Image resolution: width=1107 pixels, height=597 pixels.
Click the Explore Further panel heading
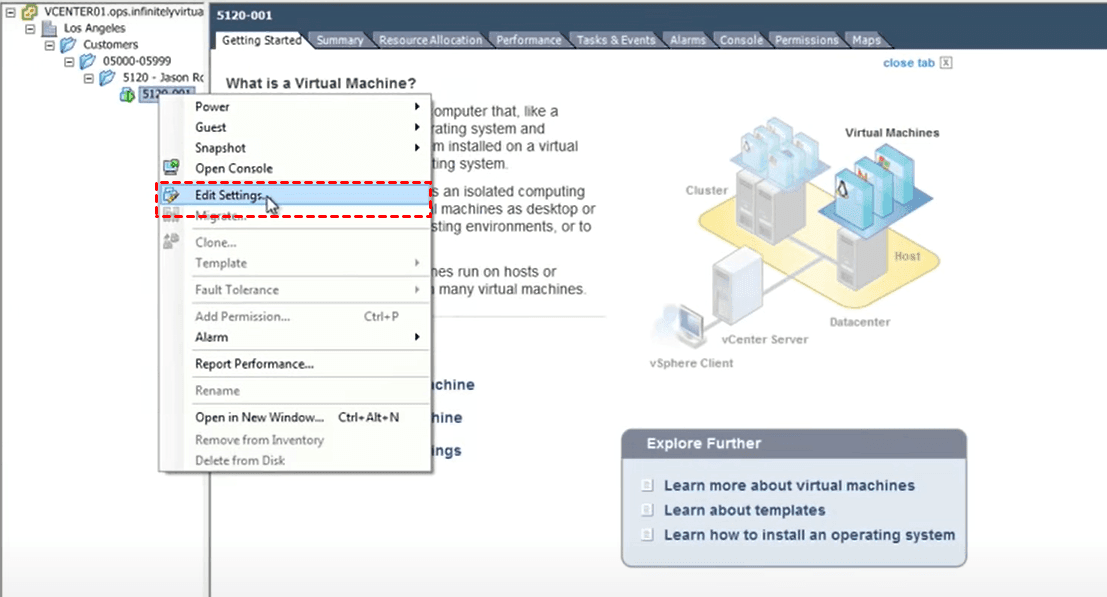point(704,444)
